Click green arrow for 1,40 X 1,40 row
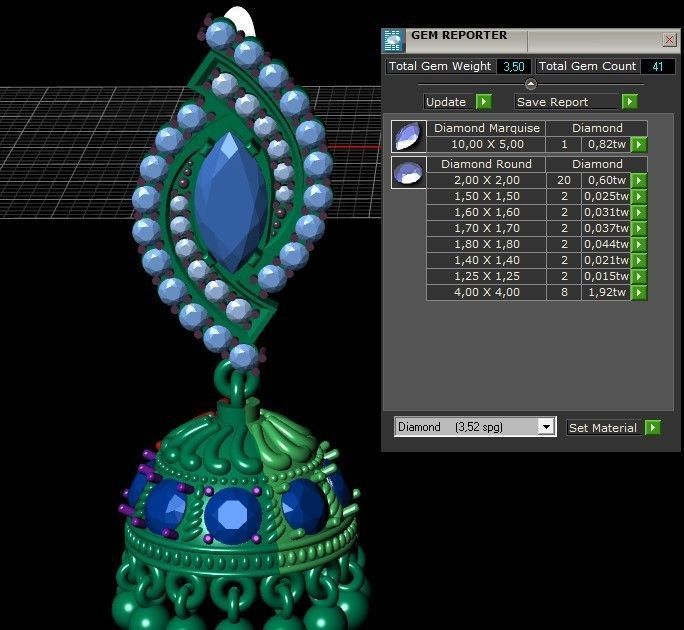The height and width of the screenshot is (630, 684). coord(639,260)
